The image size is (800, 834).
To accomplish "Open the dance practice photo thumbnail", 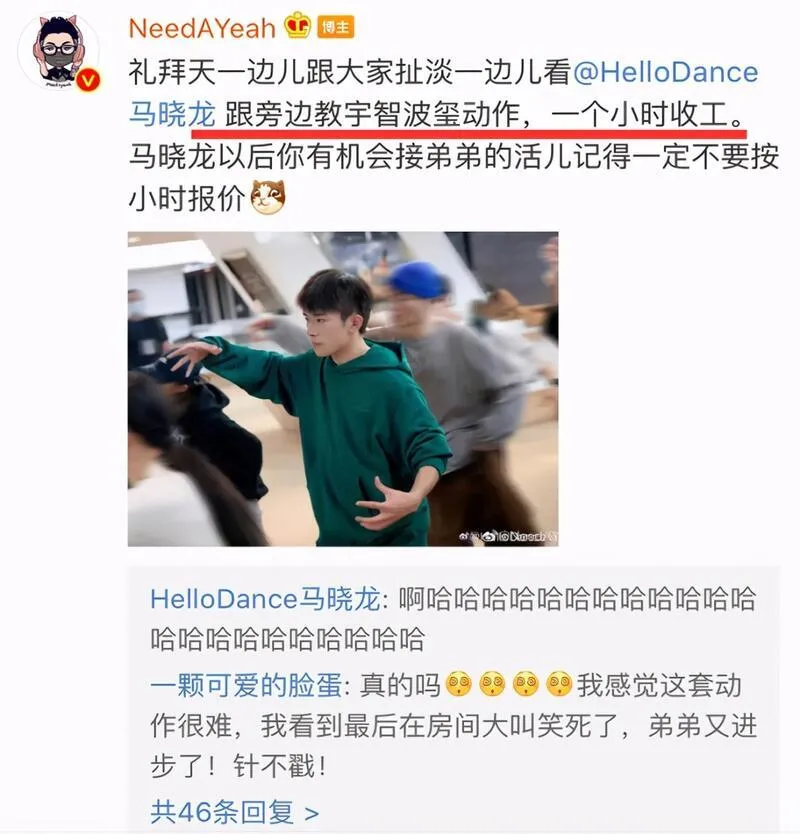I will 343,389.
